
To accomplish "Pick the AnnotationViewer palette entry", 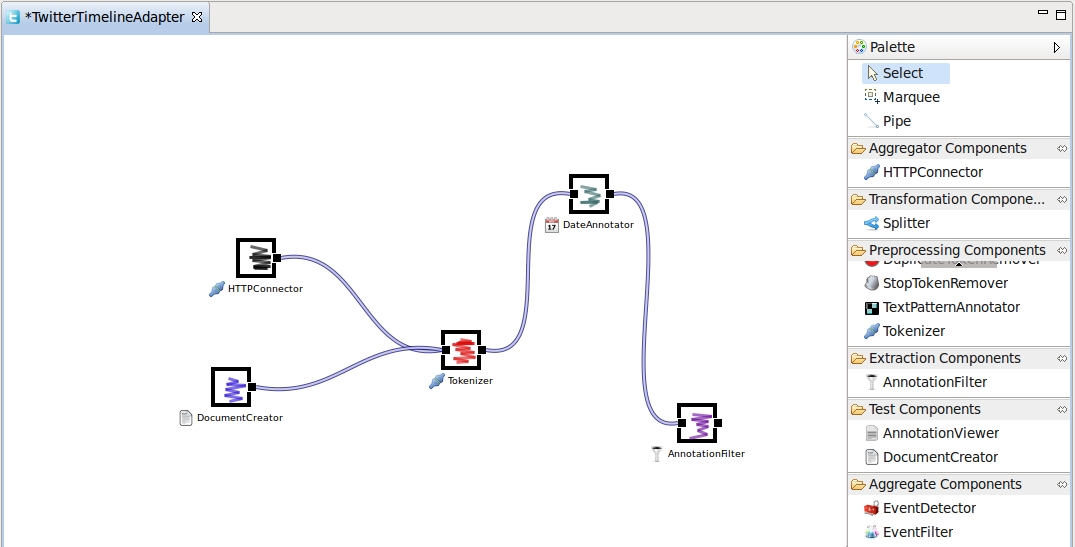I will [x=932, y=433].
